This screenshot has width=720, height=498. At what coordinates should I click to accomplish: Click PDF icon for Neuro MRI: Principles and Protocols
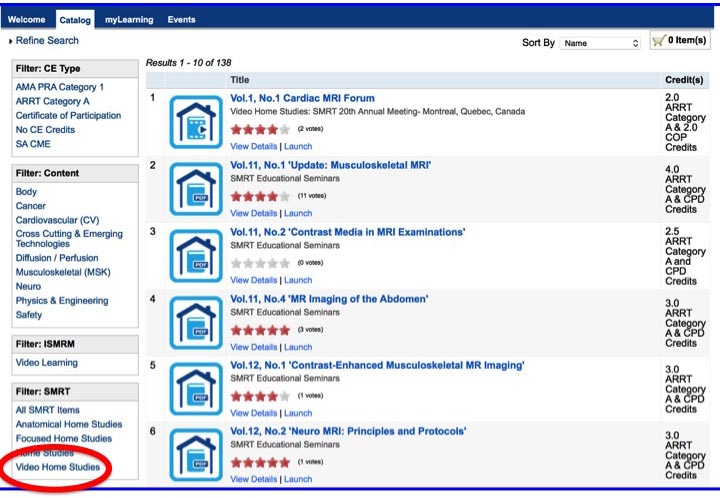click(x=195, y=455)
